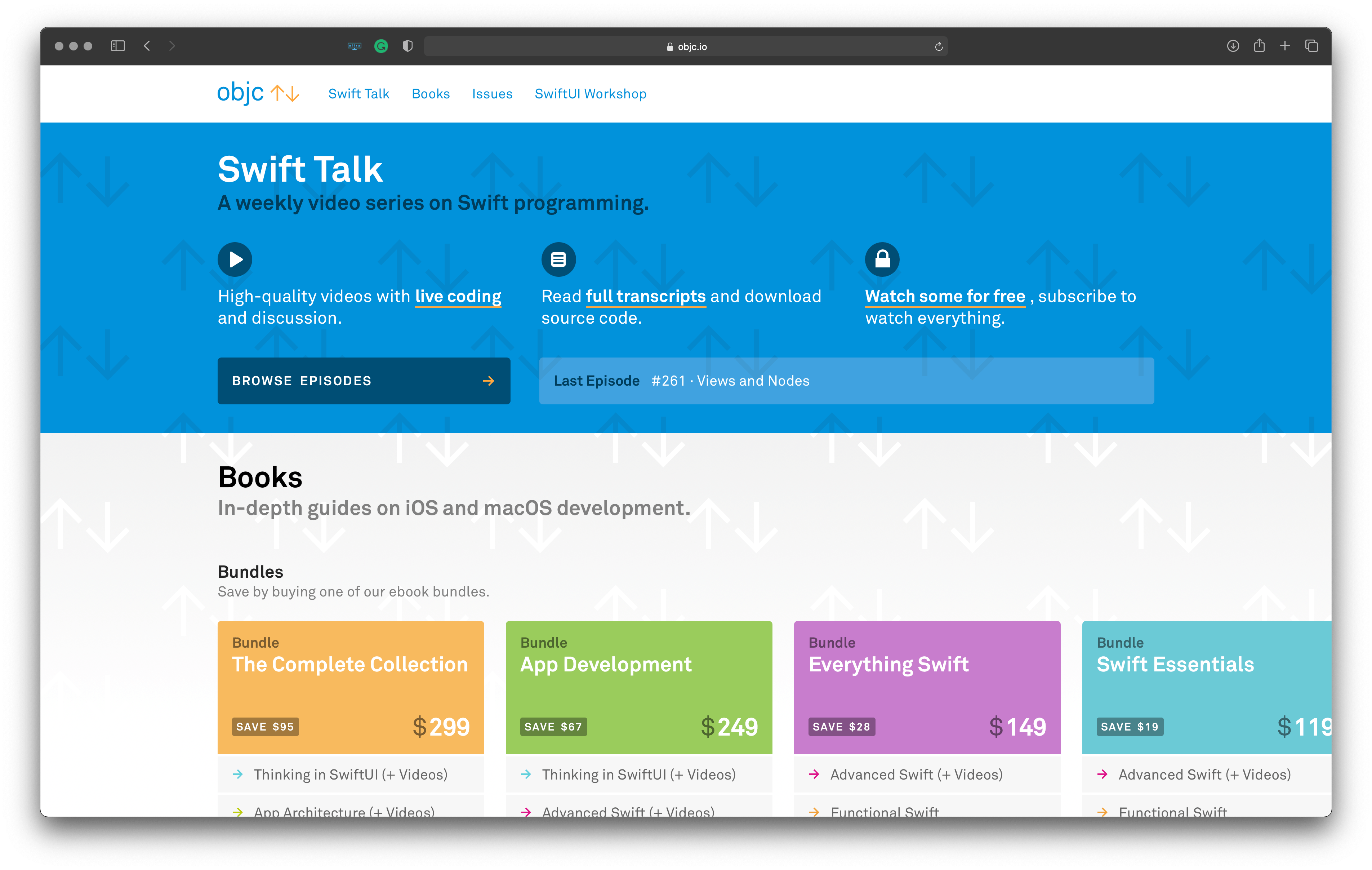
Task: Show the tab overview
Action: point(1311,46)
